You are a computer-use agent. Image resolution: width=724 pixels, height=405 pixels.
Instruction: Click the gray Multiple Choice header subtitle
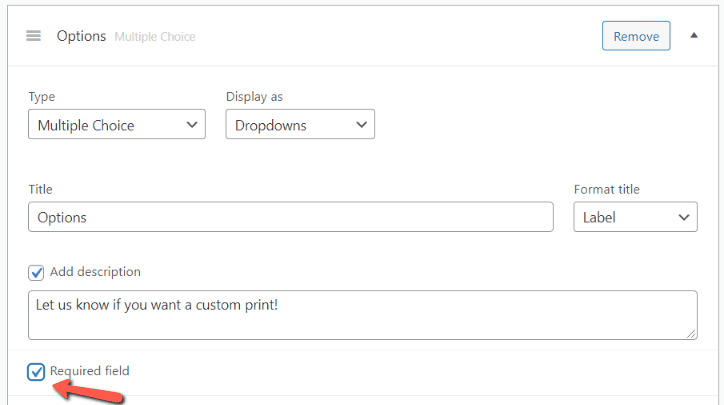point(155,37)
